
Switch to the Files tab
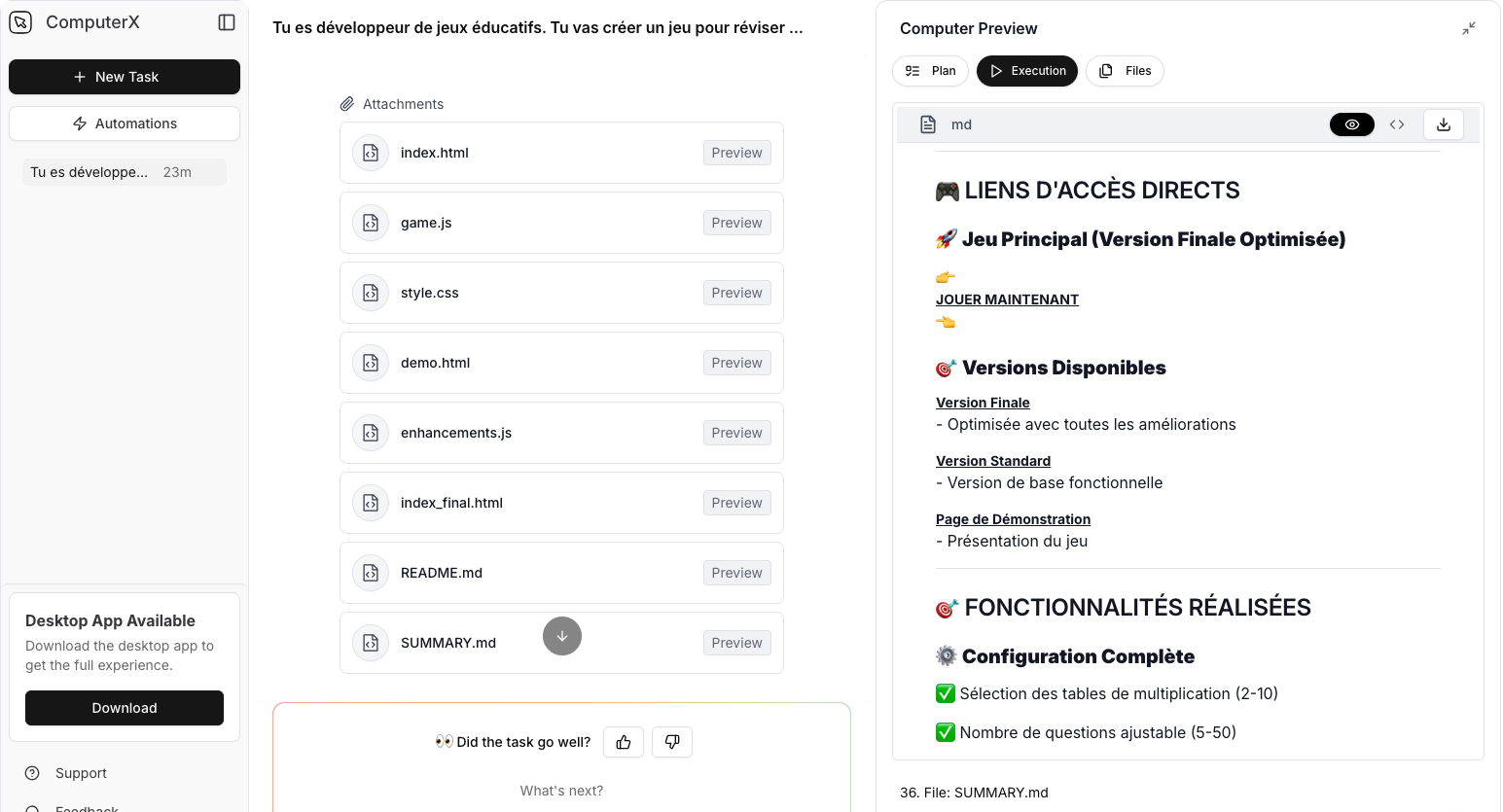[1126, 71]
